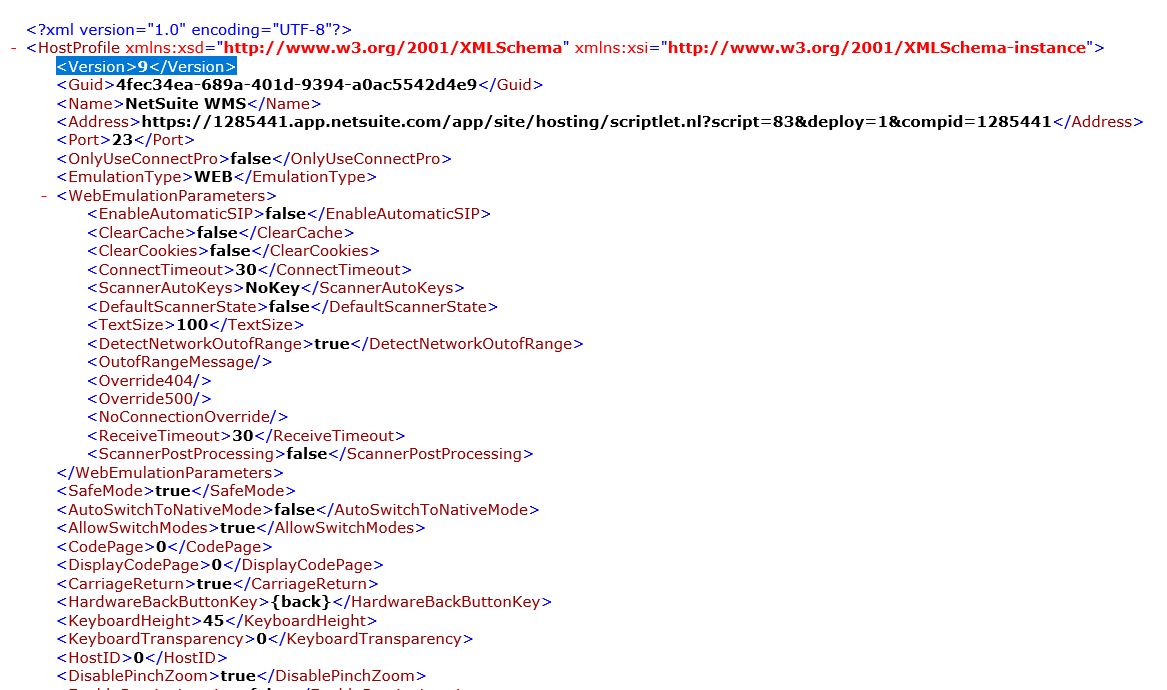
Task: Click the highlighted Version element line
Action: click(x=146, y=67)
